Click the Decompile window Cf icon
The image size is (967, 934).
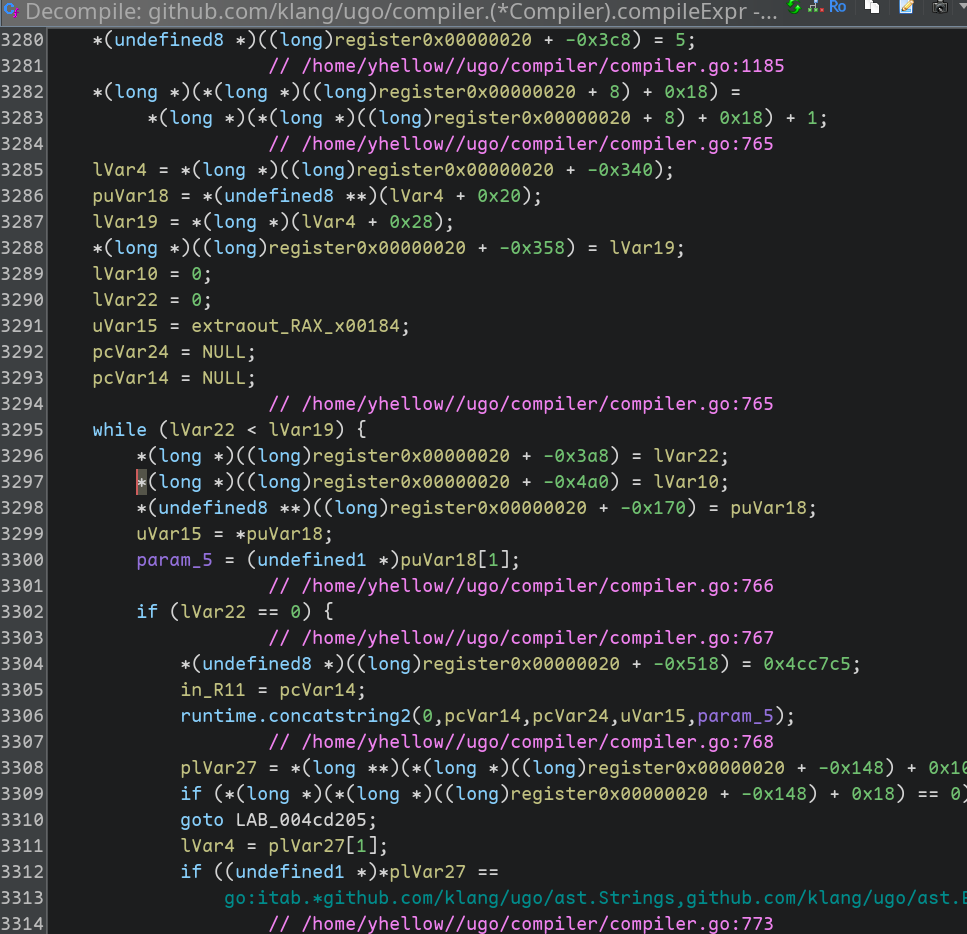point(11,12)
